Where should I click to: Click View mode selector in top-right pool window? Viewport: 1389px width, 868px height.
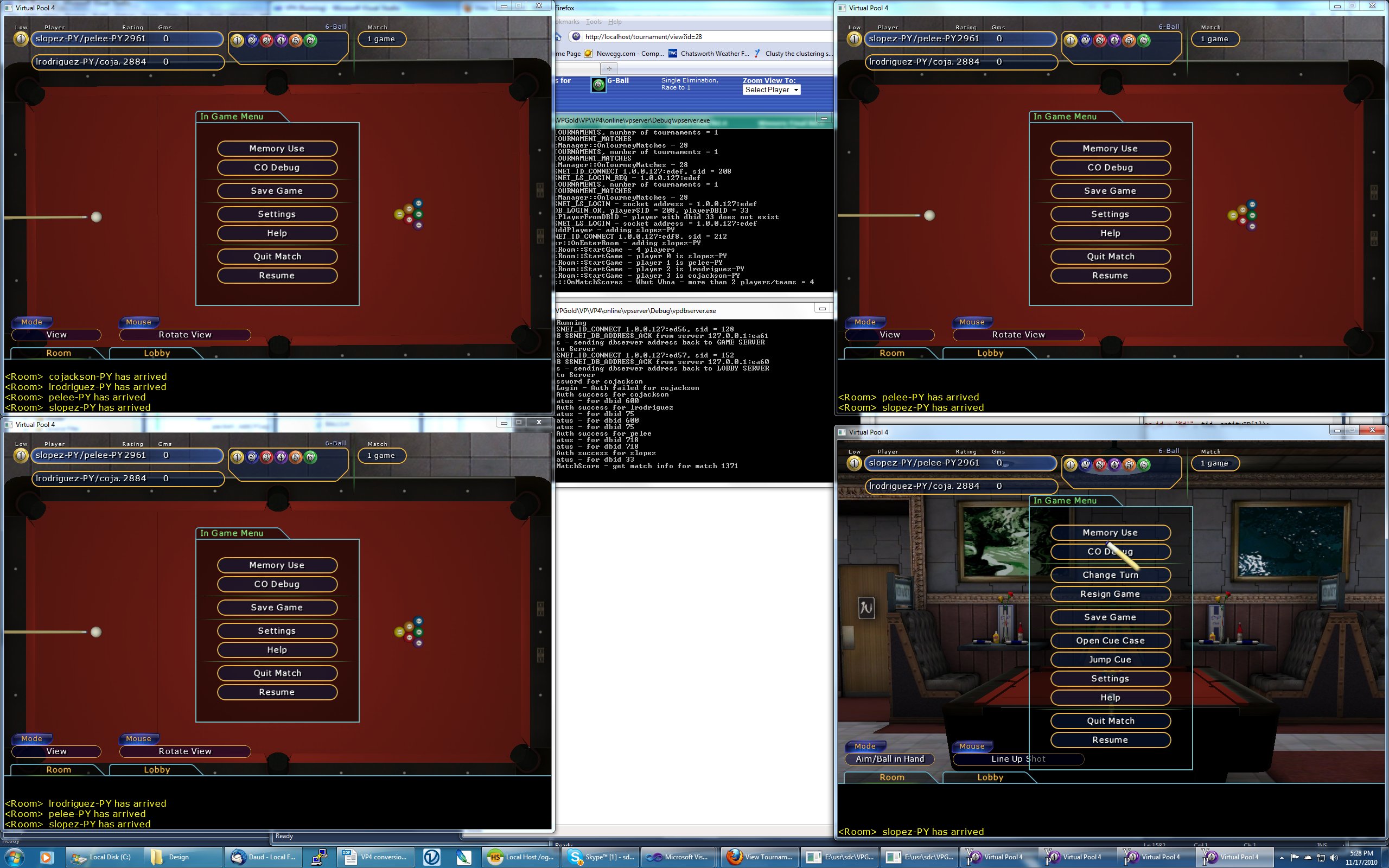pyautogui.click(x=890, y=335)
